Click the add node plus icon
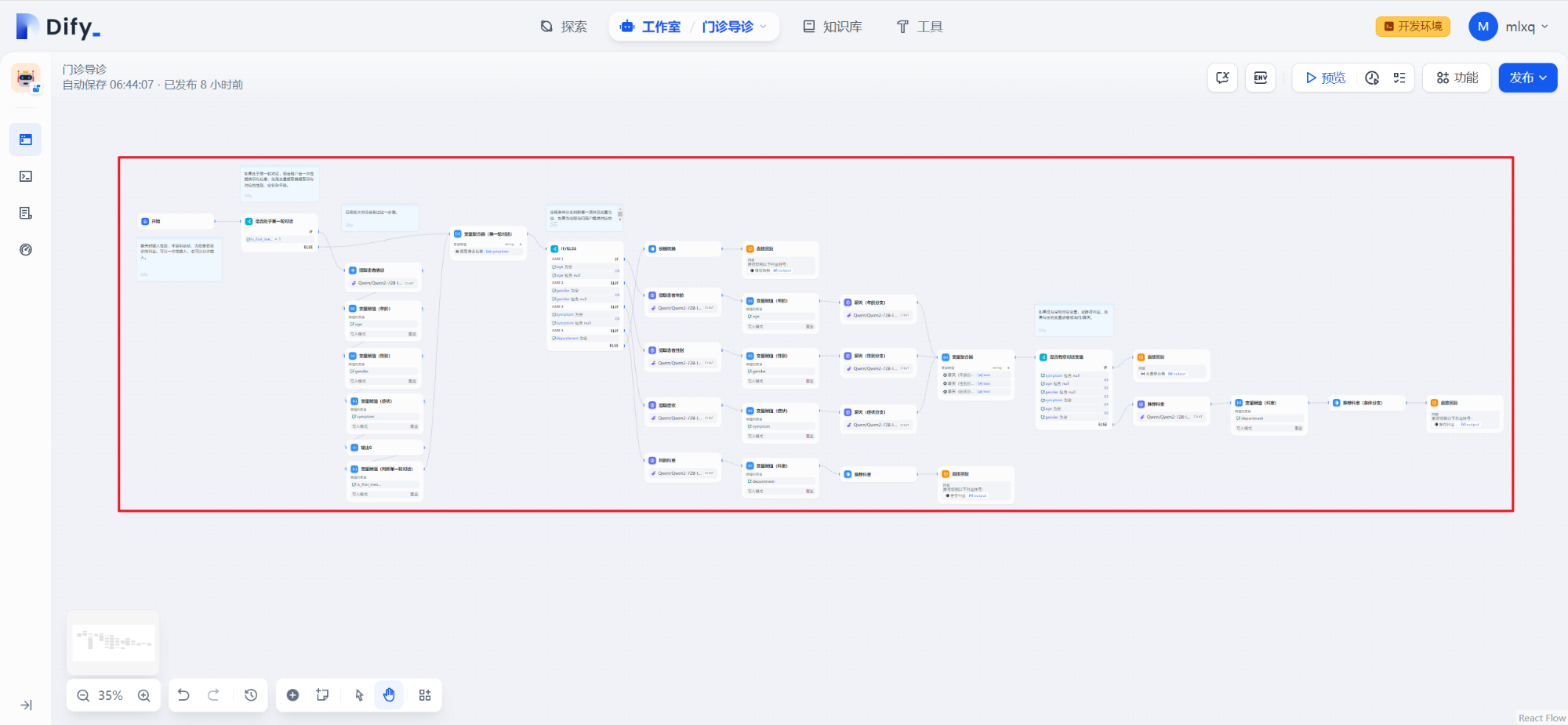 click(x=292, y=694)
